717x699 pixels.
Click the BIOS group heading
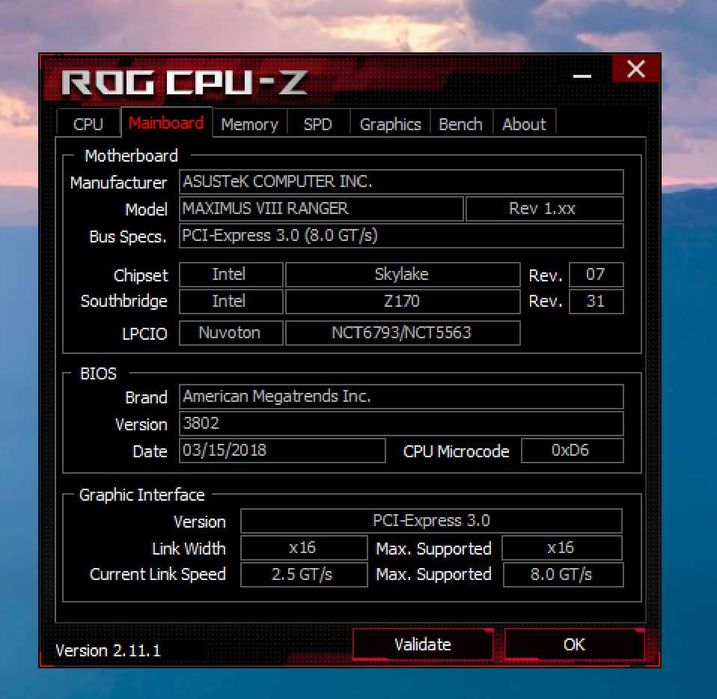[98, 374]
